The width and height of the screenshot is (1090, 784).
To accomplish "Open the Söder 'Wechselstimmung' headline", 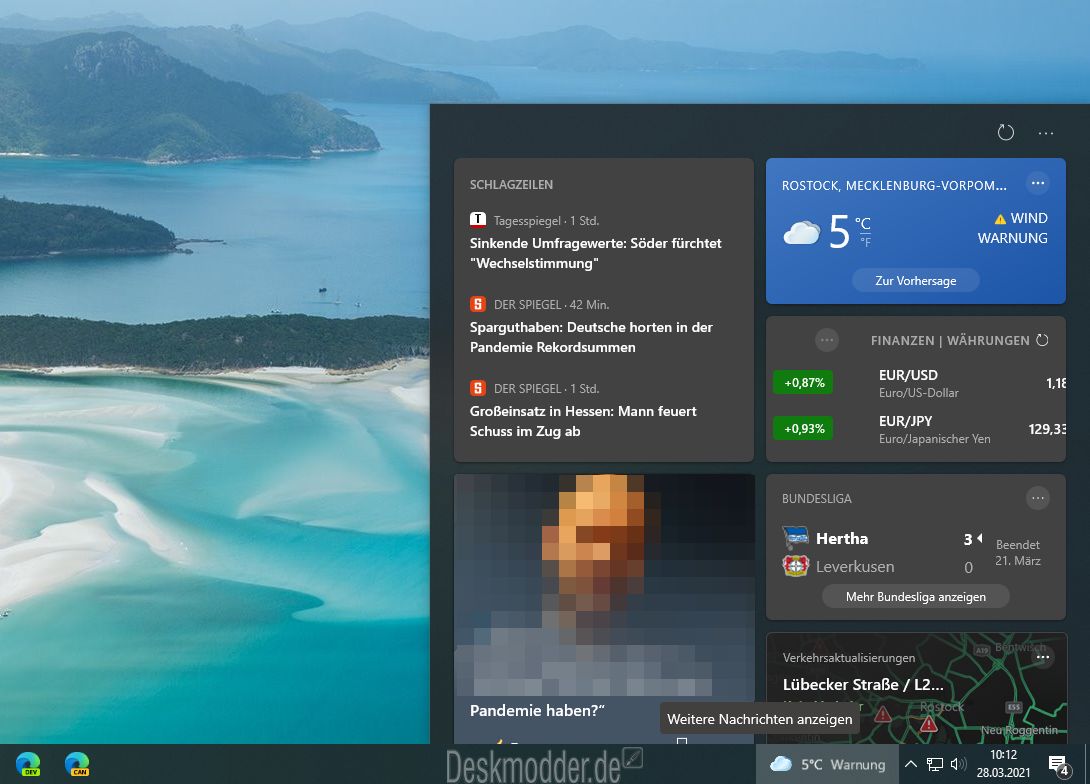I will [595, 253].
